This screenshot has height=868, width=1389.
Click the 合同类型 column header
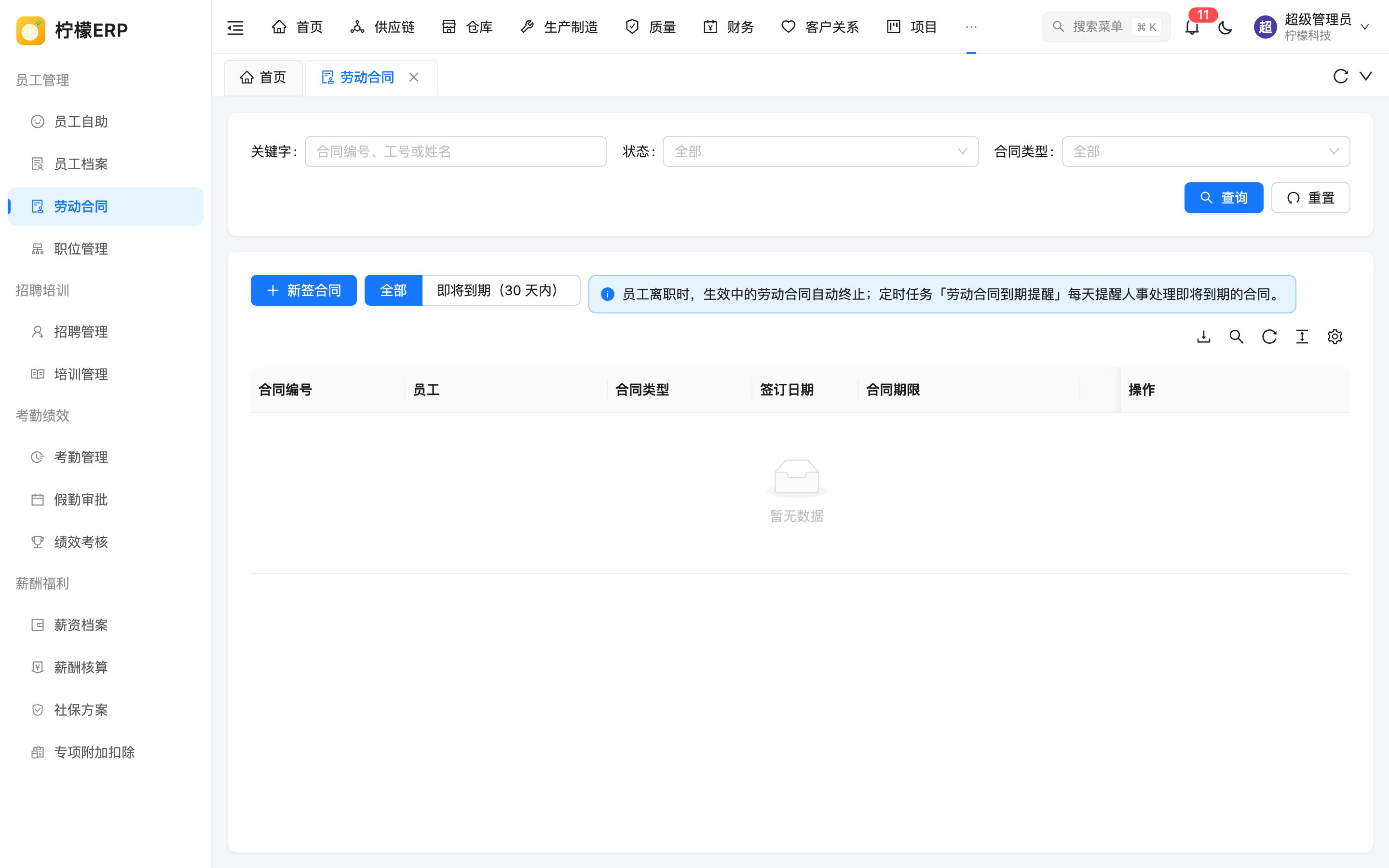tap(680, 390)
